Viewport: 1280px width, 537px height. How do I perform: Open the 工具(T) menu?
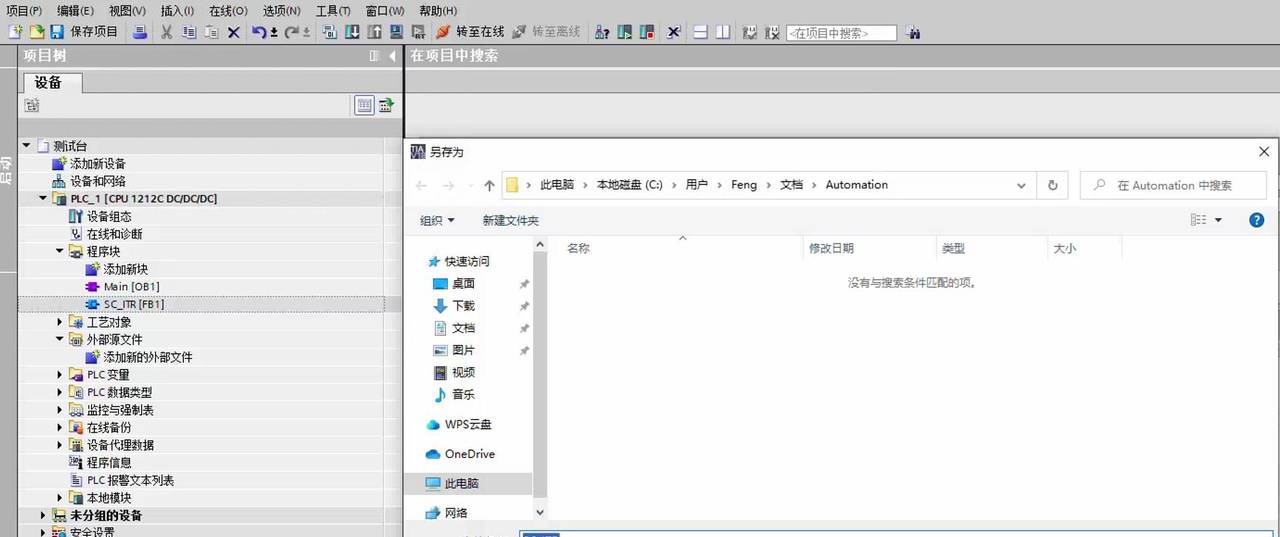(x=333, y=10)
